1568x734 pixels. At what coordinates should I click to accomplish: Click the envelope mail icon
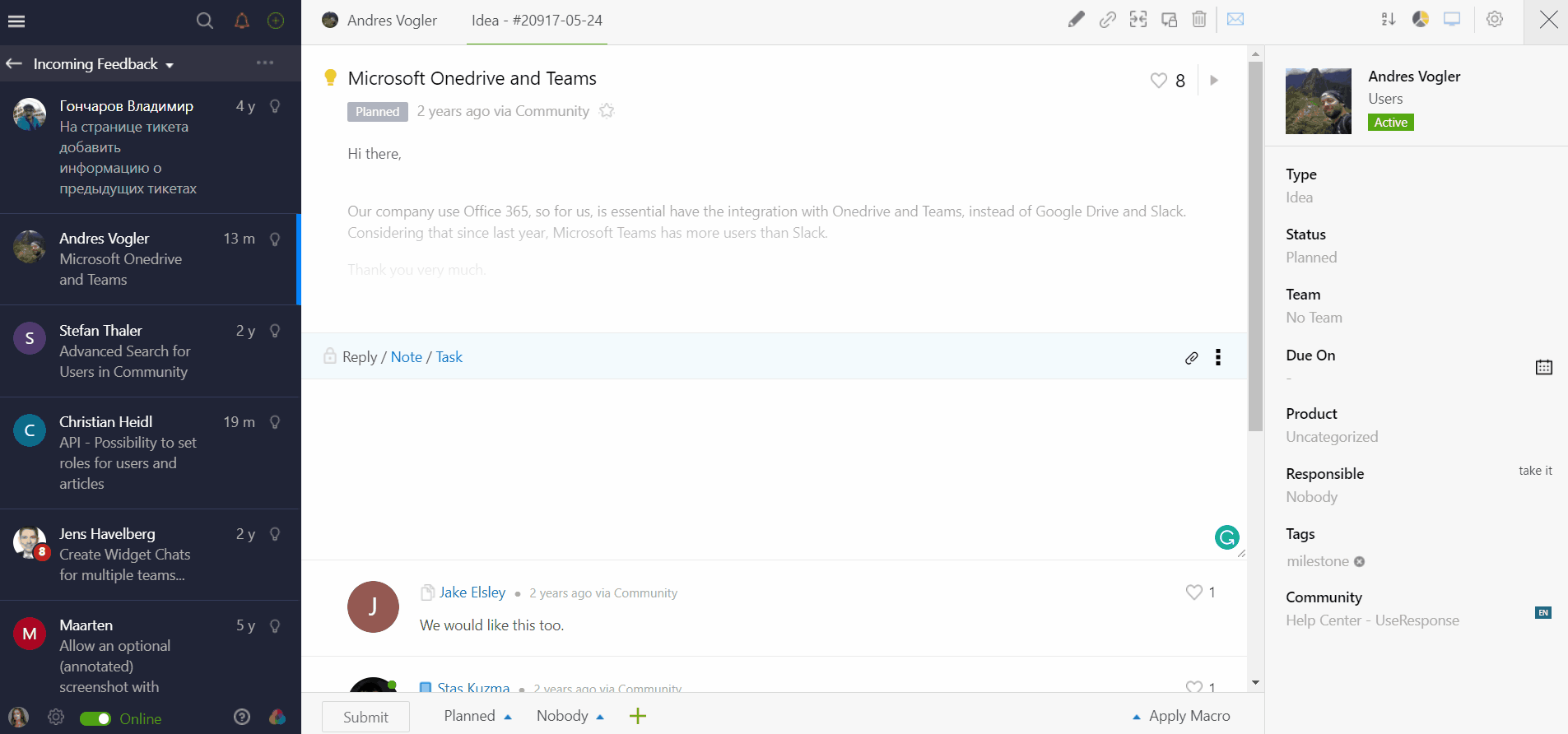click(1235, 19)
